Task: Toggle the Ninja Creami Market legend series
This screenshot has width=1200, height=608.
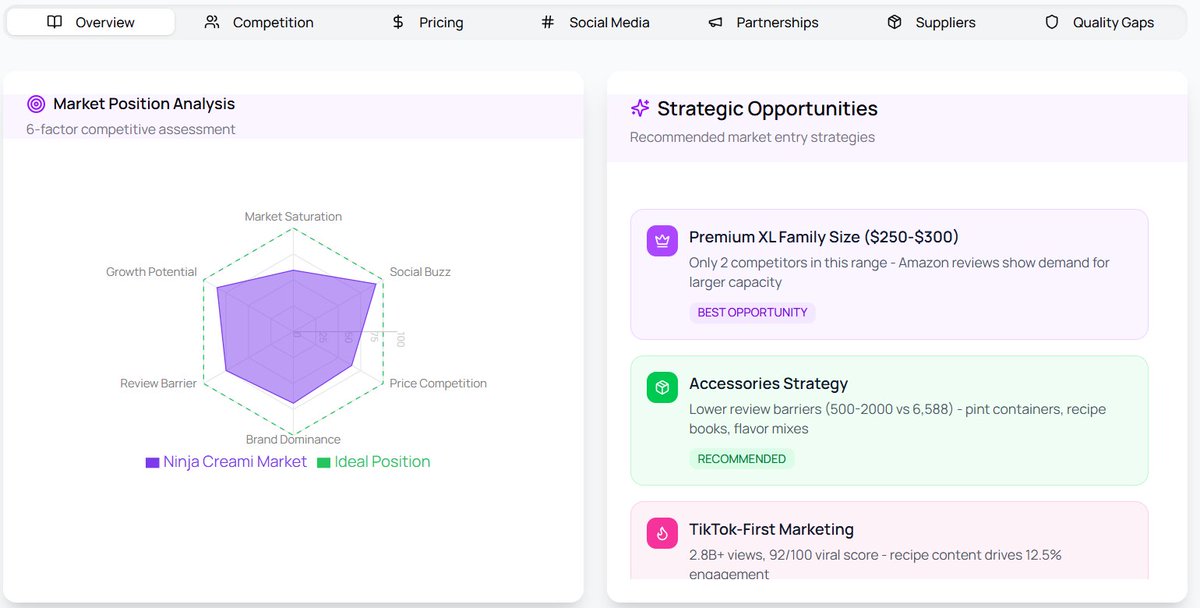Action: tap(235, 462)
